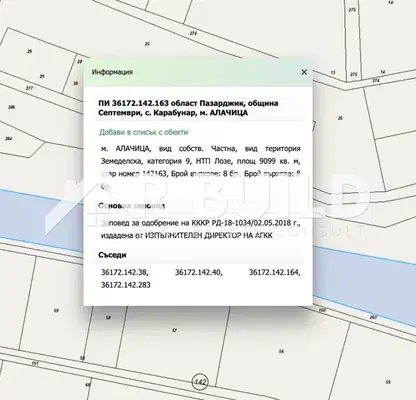Viewport: 416px width, 400px height.
Task: Click the circled 142 map label
Action: pyautogui.click(x=200, y=382)
